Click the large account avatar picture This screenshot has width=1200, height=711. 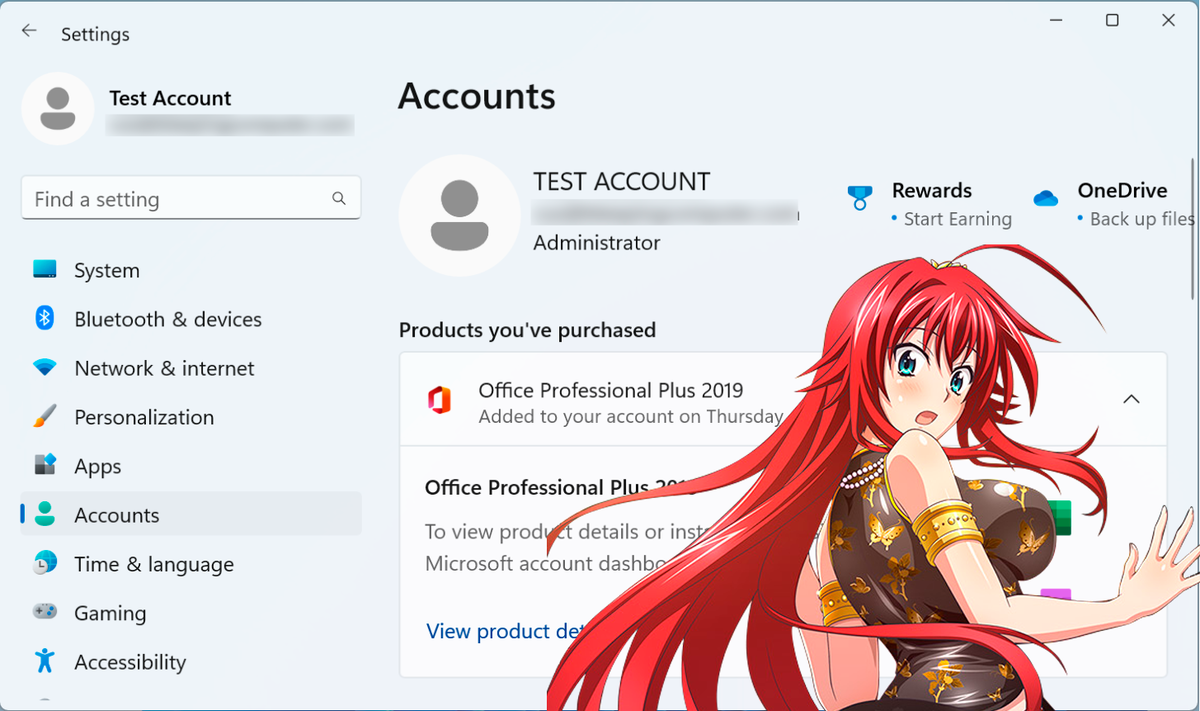459,215
